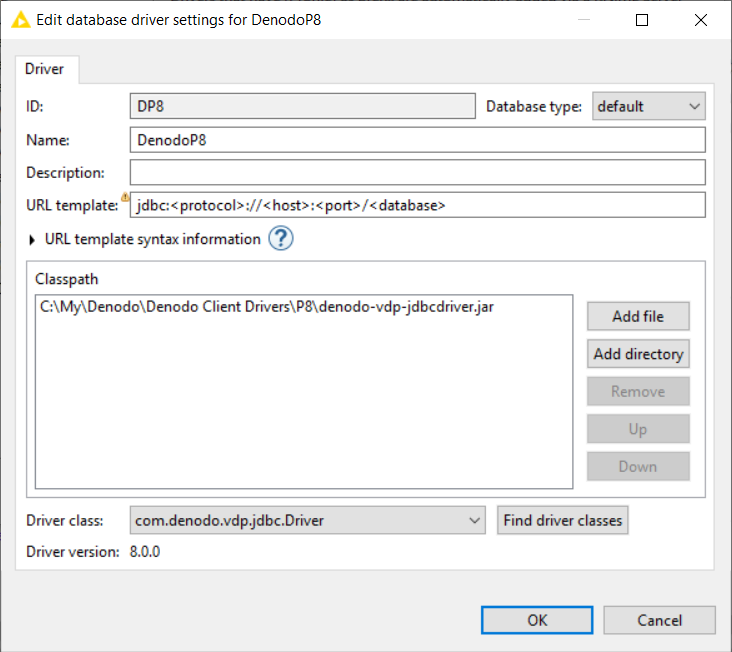
Task: Click the Cancel button
Action: (x=659, y=620)
